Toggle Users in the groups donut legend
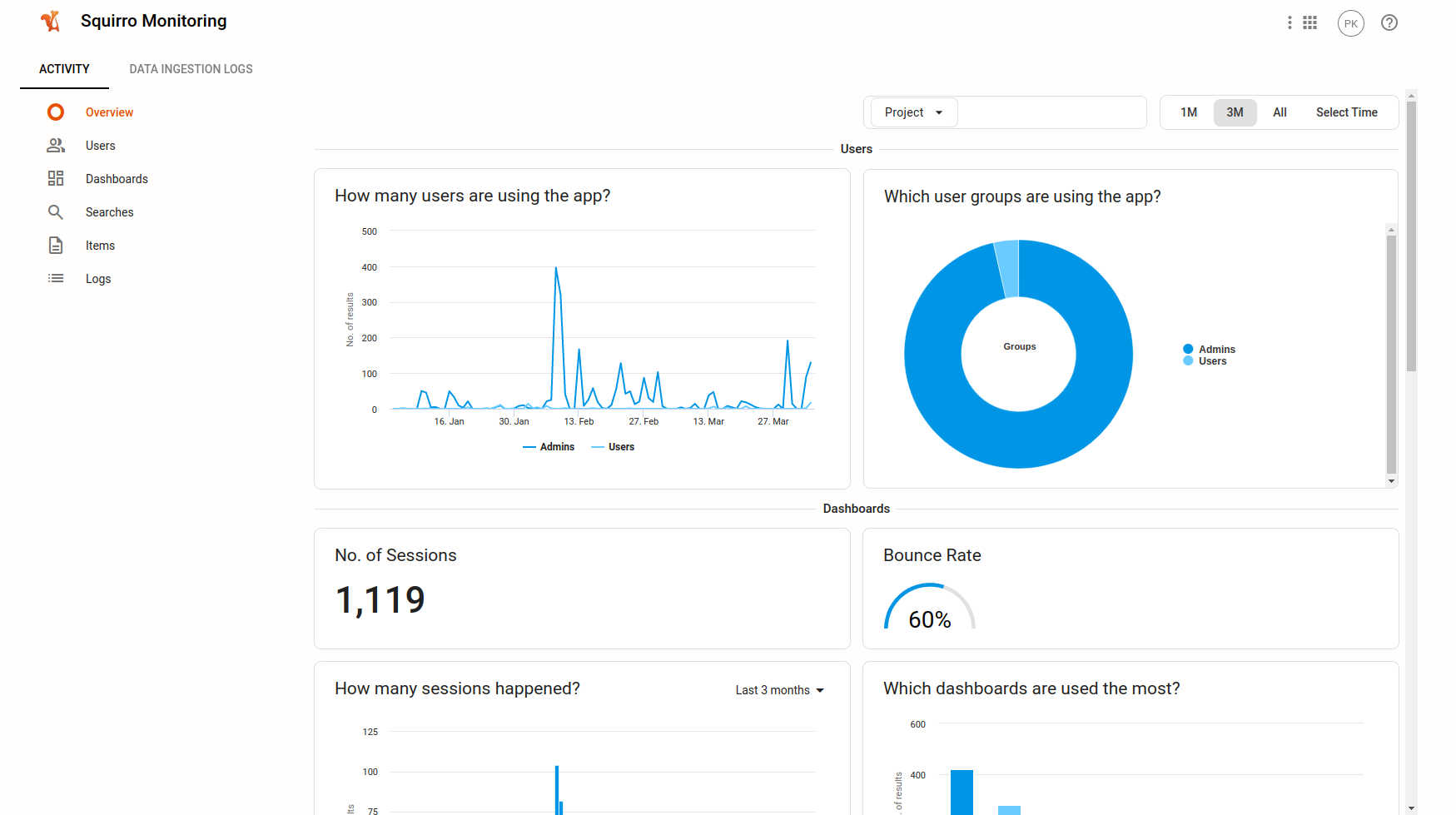 [x=1205, y=361]
